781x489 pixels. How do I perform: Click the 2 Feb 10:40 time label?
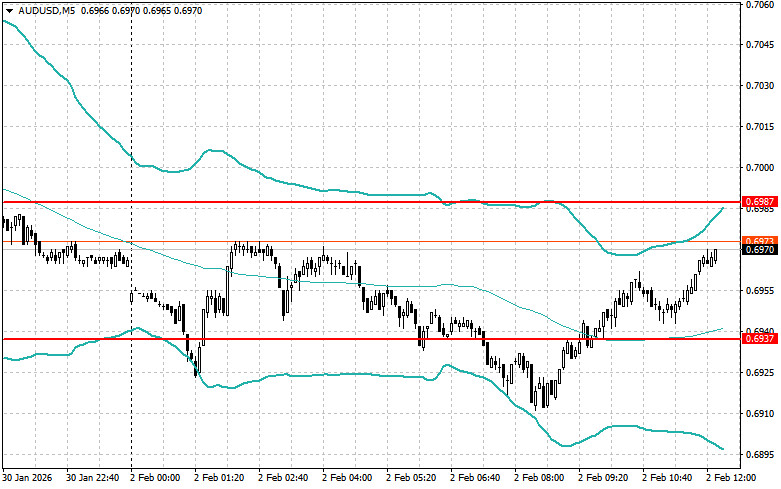[667, 478]
